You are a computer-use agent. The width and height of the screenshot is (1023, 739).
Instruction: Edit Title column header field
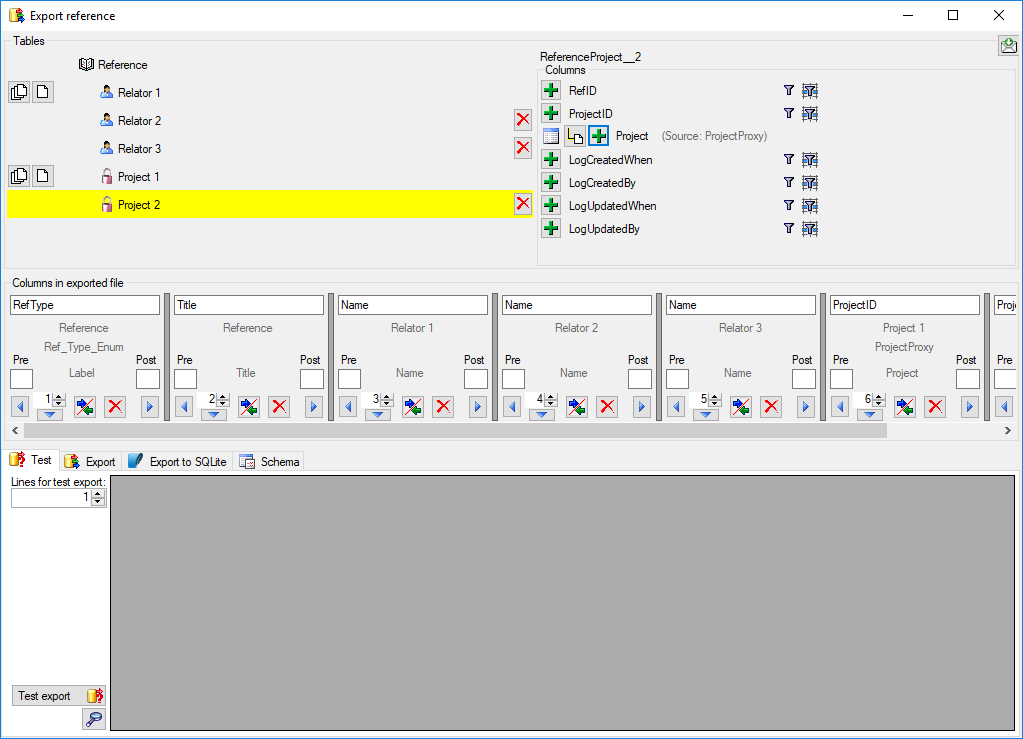click(249, 305)
